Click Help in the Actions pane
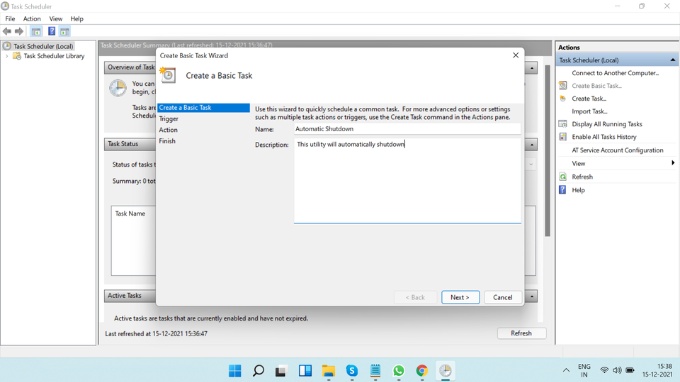 tap(578, 190)
